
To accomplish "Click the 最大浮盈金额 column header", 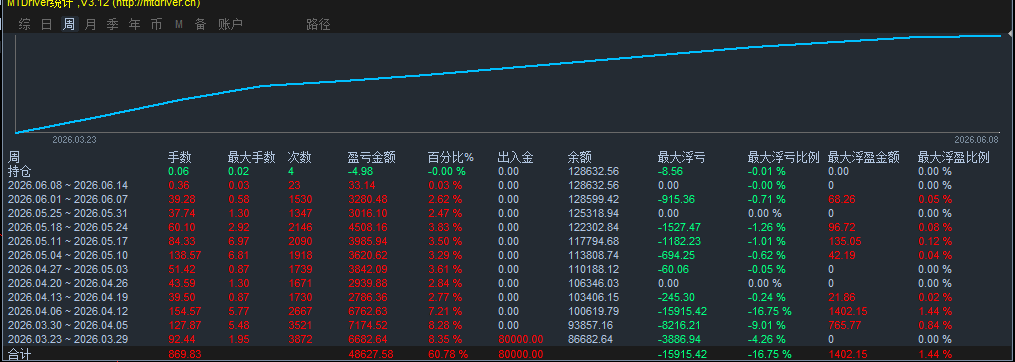I will 864,157.
